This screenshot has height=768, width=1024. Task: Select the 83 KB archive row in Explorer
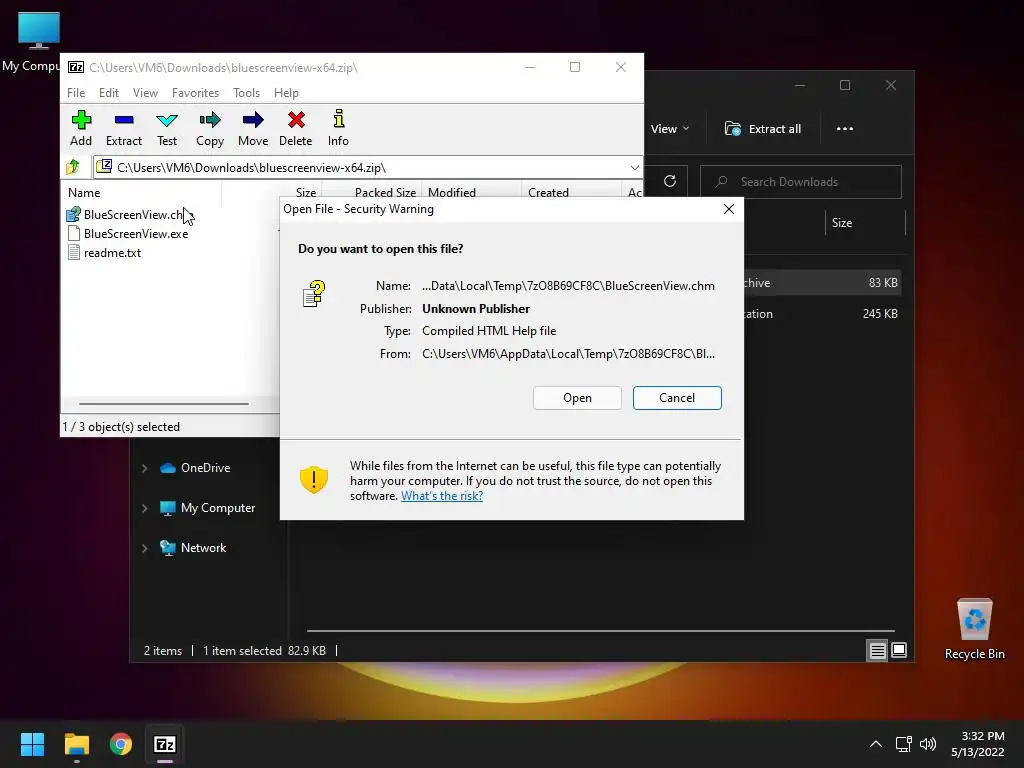pos(823,283)
